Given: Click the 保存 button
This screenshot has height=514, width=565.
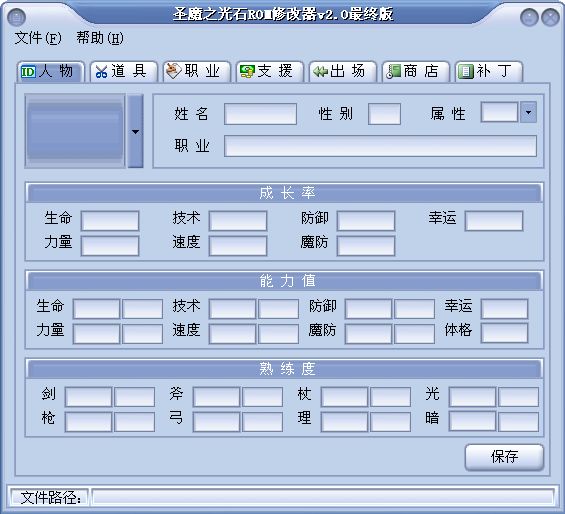Looking at the screenshot, I should [504, 457].
